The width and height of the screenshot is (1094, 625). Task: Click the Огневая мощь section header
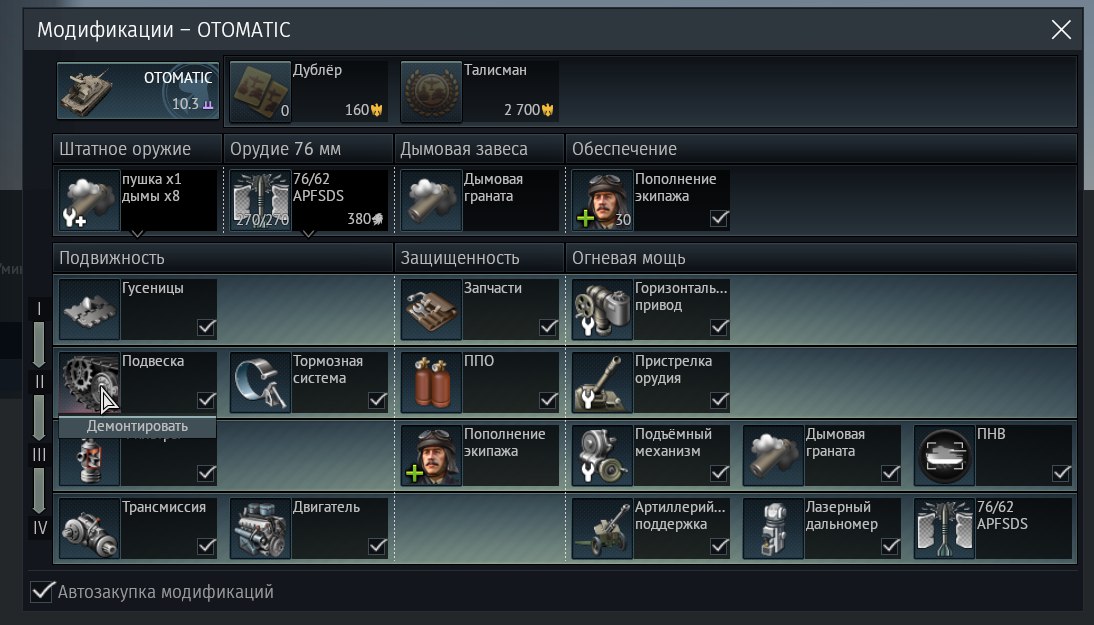point(821,258)
